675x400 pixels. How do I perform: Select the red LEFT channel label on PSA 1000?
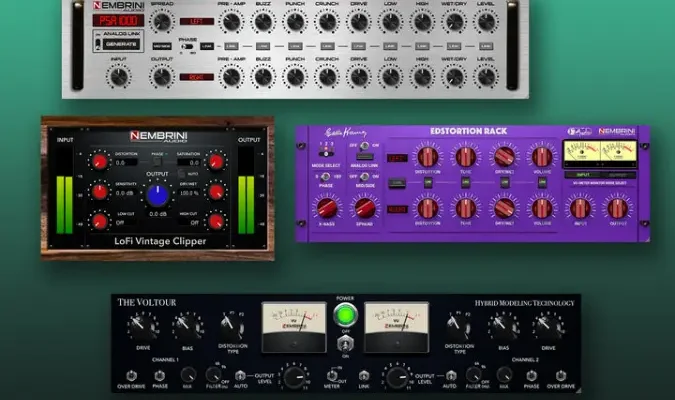click(x=197, y=20)
